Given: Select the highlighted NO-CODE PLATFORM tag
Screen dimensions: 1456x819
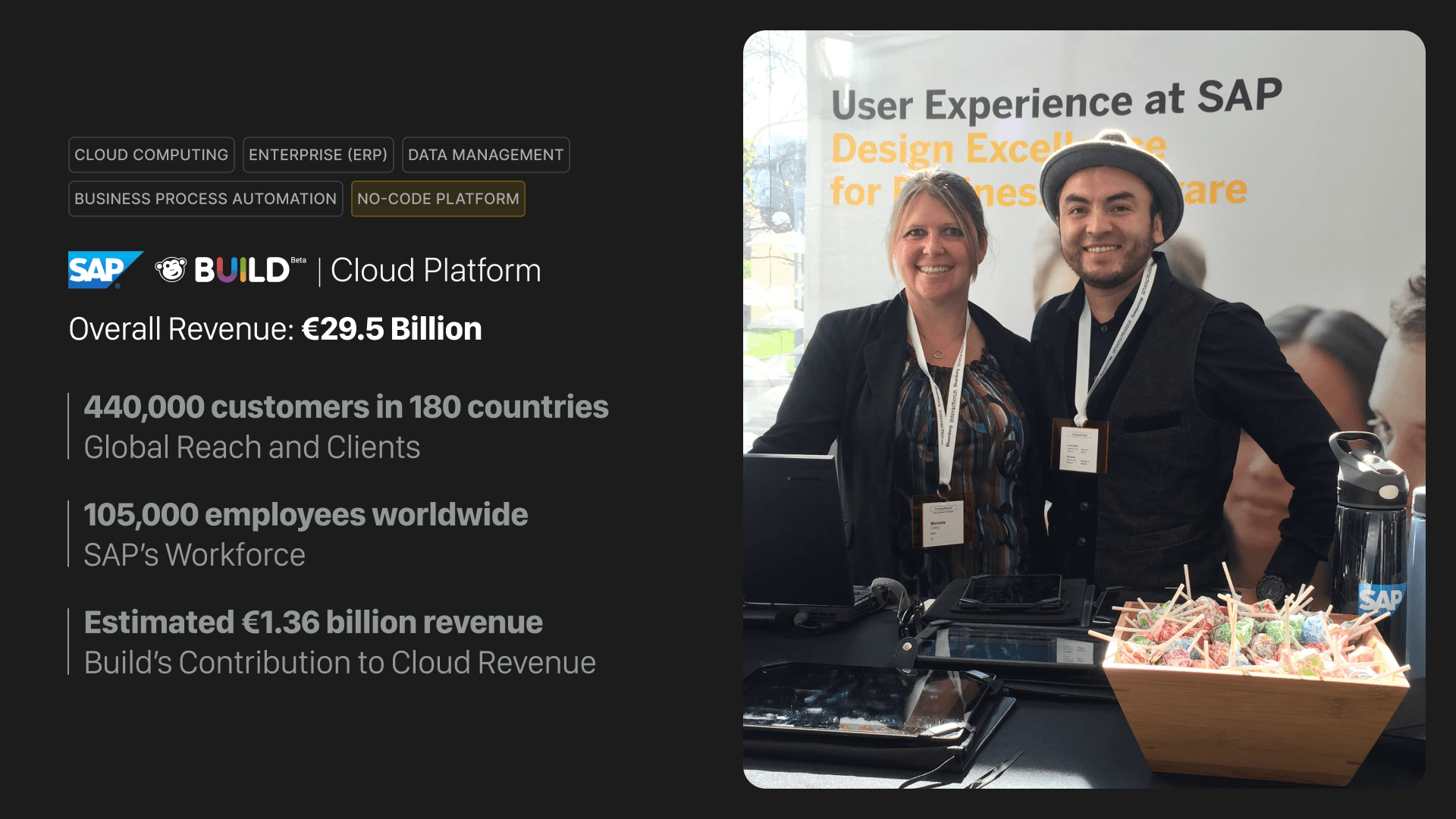Looking at the screenshot, I should [x=438, y=199].
